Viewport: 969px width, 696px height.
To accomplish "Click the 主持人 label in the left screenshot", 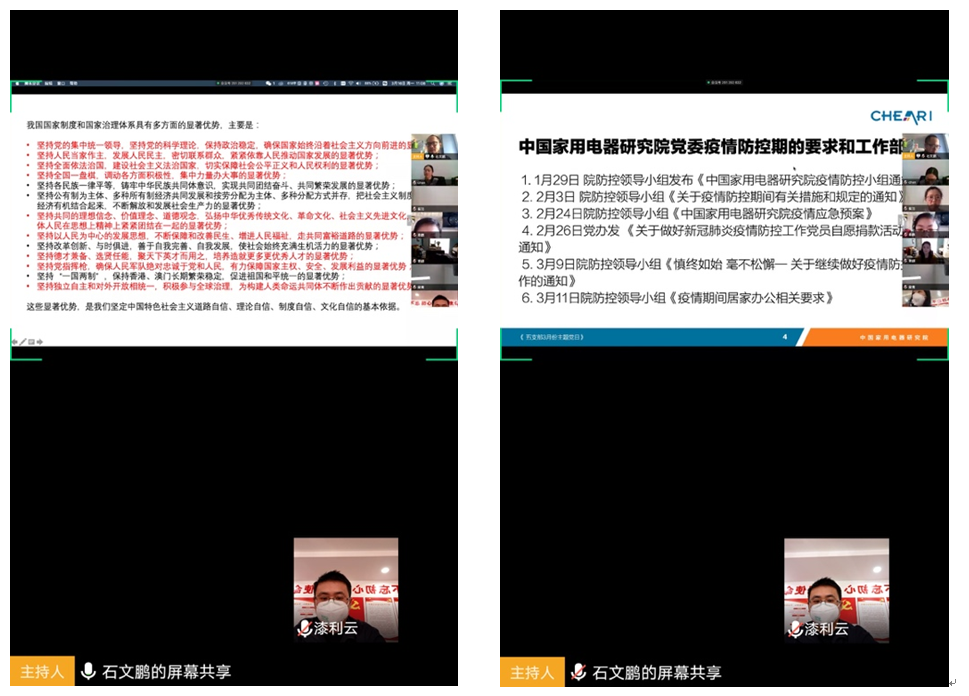I will point(42,671).
